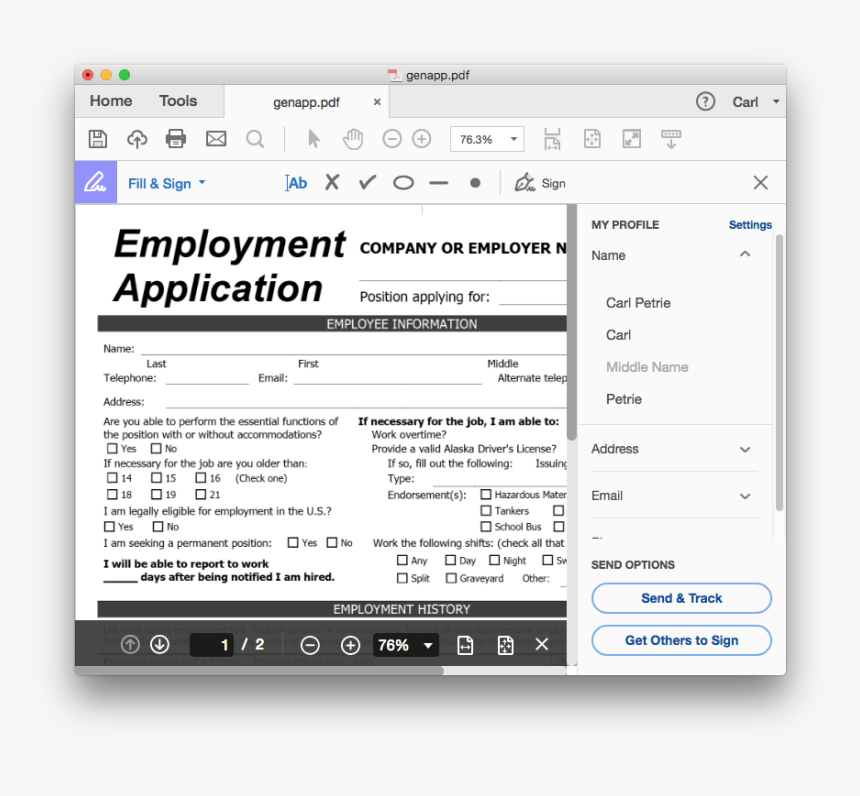Click the page number input field
The width and height of the screenshot is (860, 796).
pos(211,645)
